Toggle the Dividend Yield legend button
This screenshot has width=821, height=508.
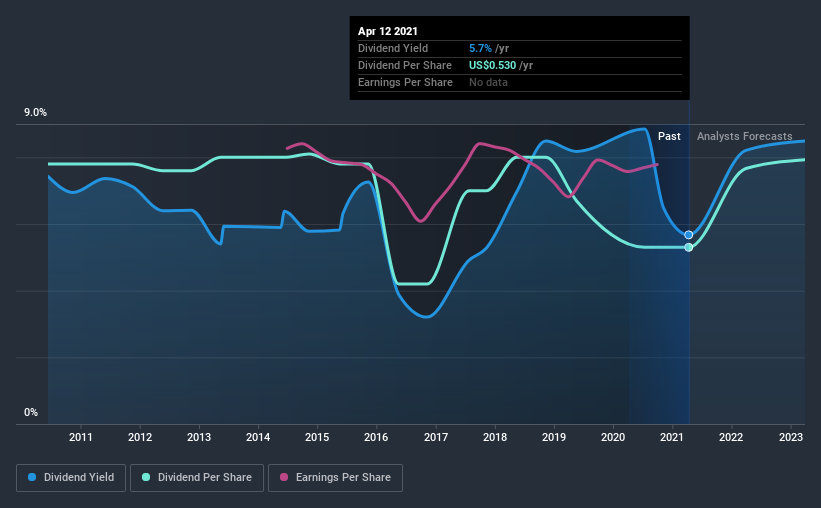pos(71,478)
